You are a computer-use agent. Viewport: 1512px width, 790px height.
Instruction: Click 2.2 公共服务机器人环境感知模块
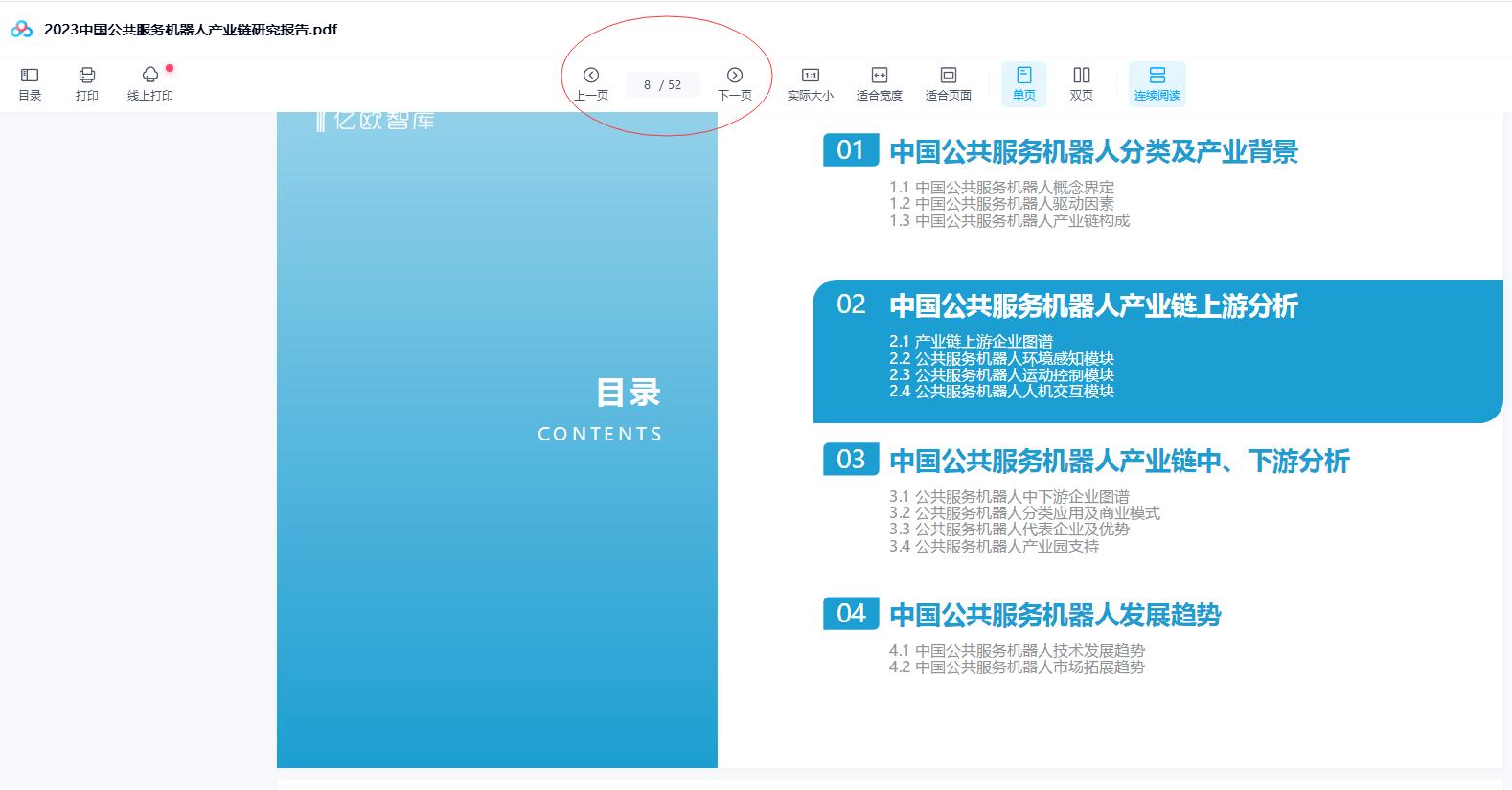click(1001, 359)
